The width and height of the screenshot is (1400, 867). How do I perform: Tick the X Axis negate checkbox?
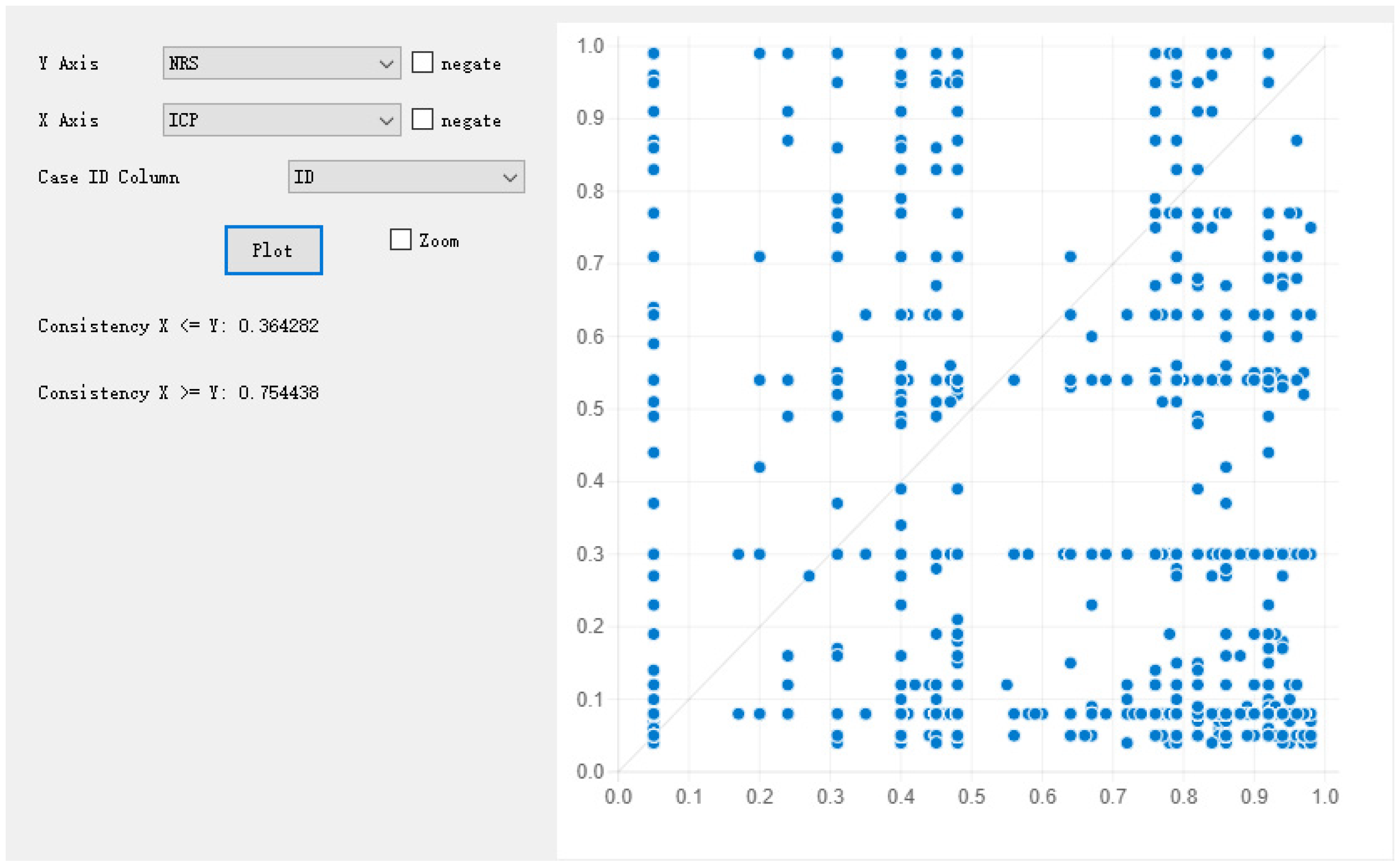[422, 119]
